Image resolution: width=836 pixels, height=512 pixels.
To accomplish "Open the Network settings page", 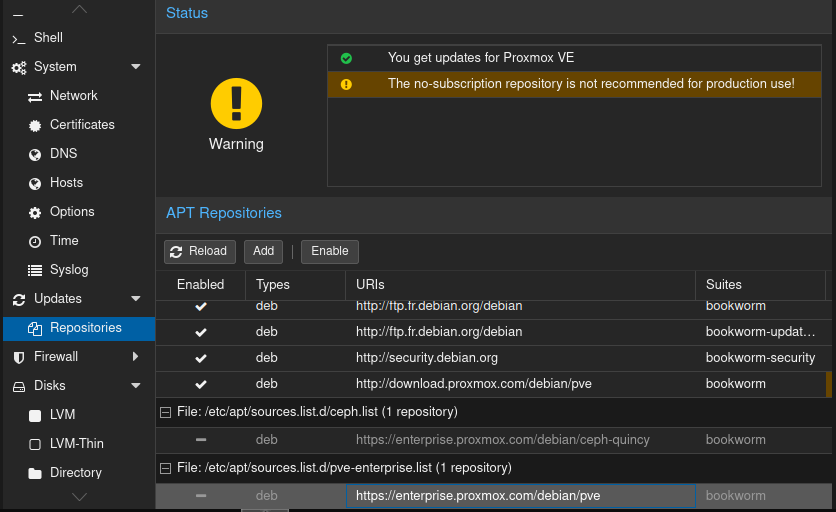I will point(79,96).
